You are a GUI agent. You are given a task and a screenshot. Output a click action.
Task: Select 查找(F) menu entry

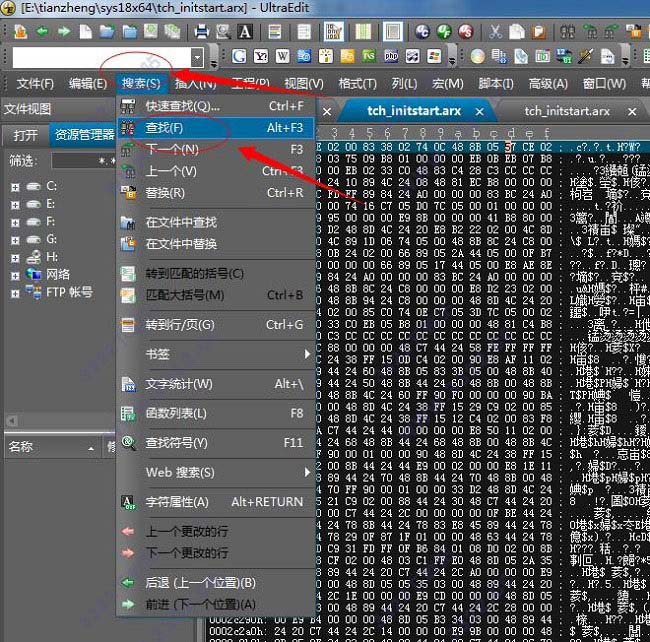[215, 128]
